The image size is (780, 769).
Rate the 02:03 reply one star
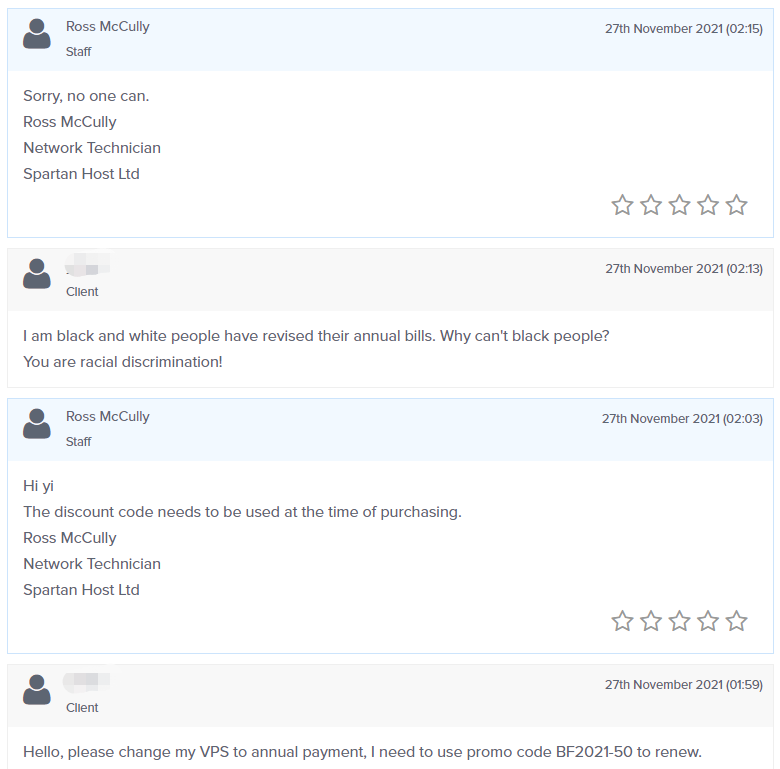622,621
